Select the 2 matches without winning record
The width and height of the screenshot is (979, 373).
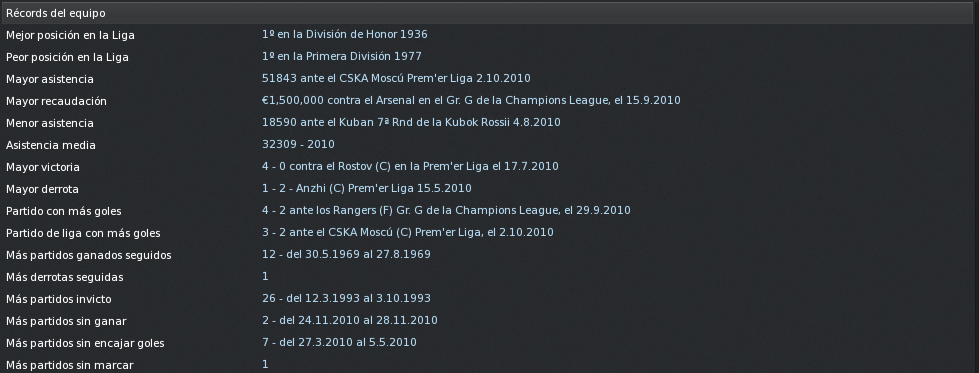tap(350, 320)
